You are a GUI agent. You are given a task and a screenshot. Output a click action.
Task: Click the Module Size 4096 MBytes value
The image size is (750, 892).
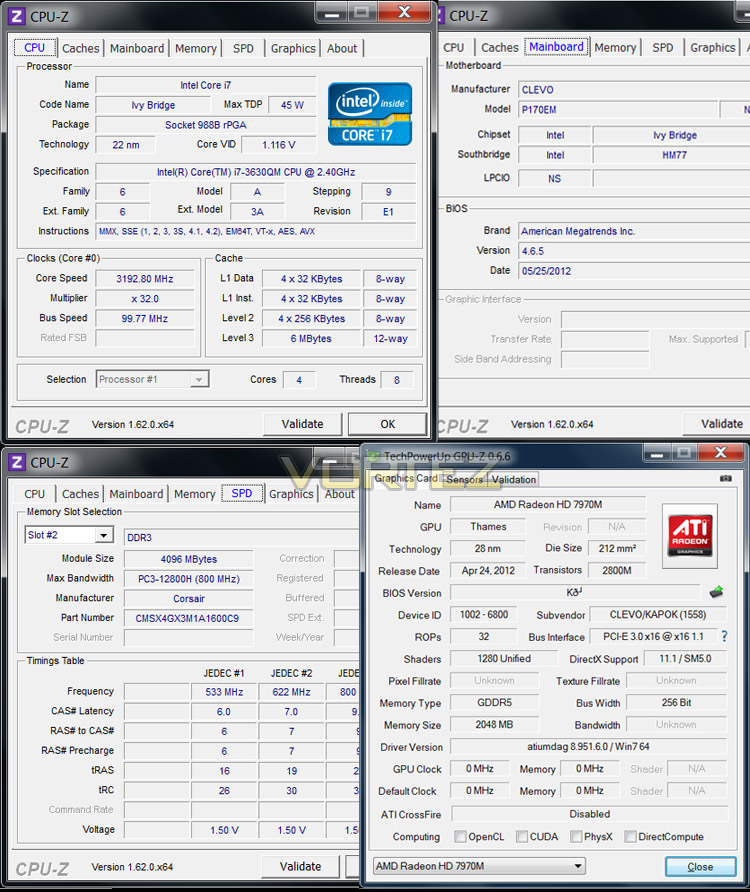click(188, 559)
